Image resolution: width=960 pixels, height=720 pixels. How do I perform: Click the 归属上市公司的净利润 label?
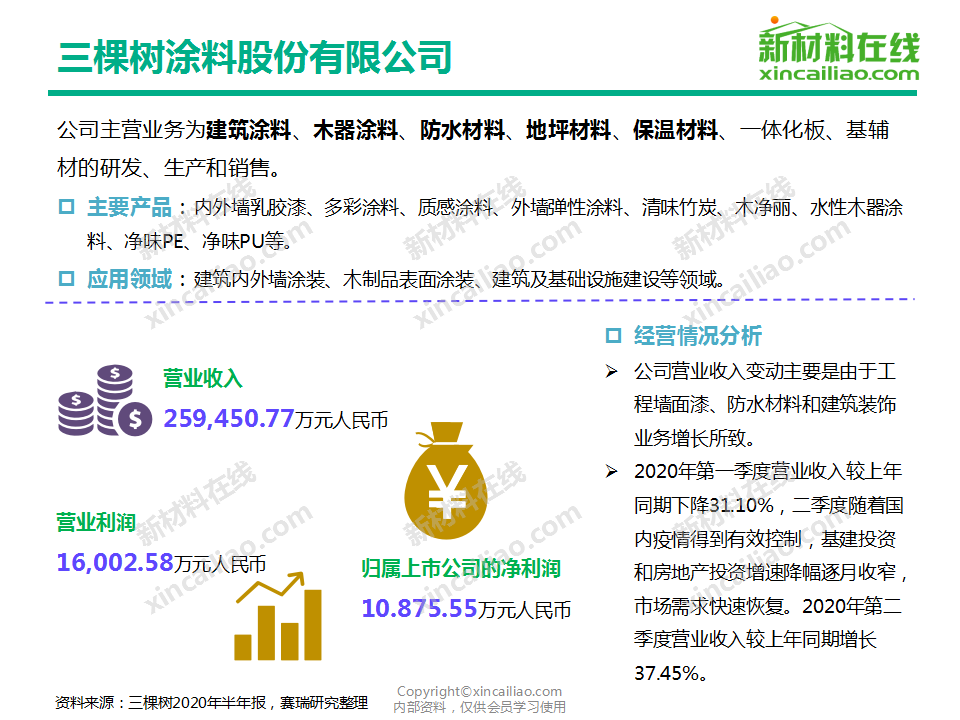(461, 568)
